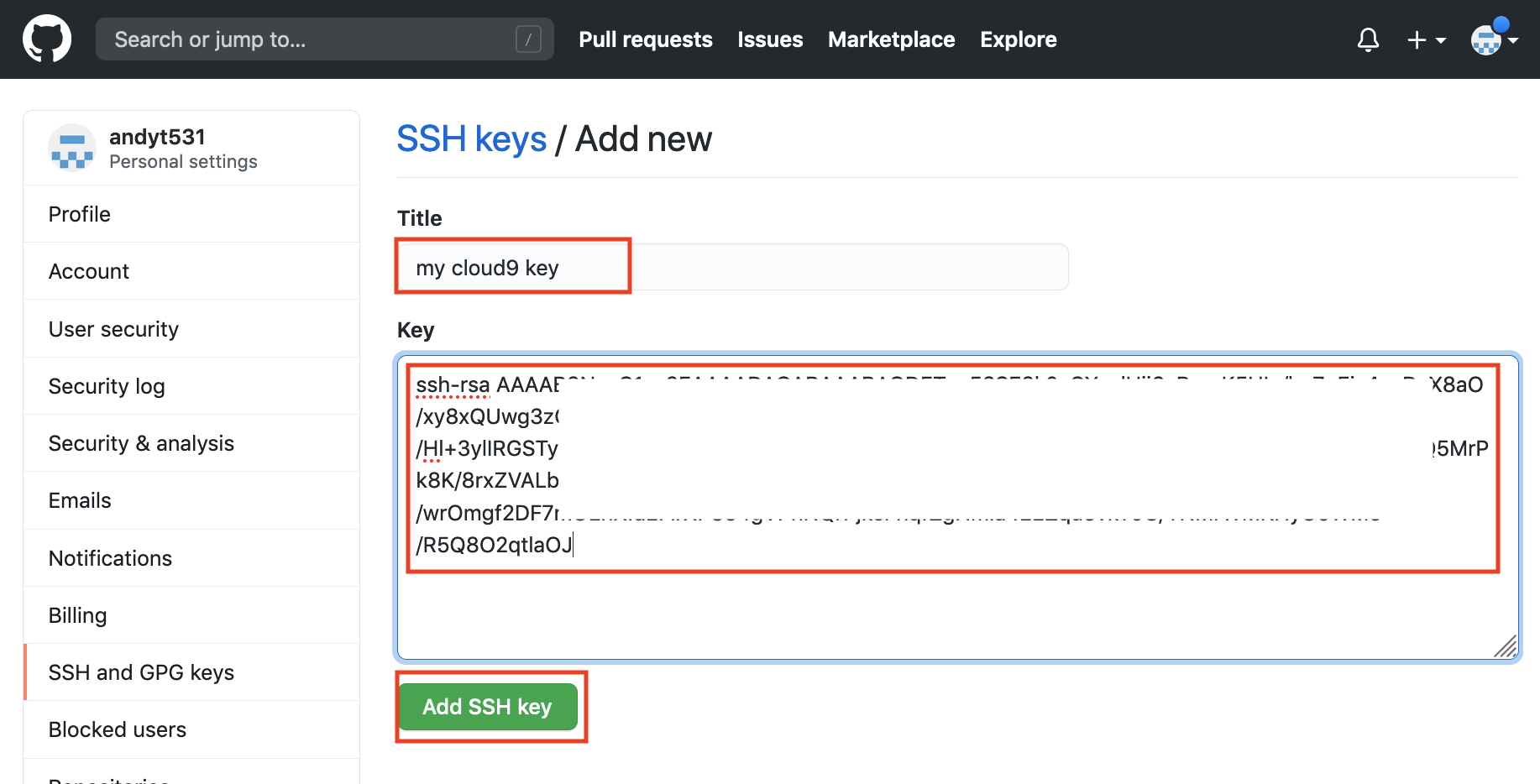
Task: Open the notifications bell icon
Action: point(1368,39)
